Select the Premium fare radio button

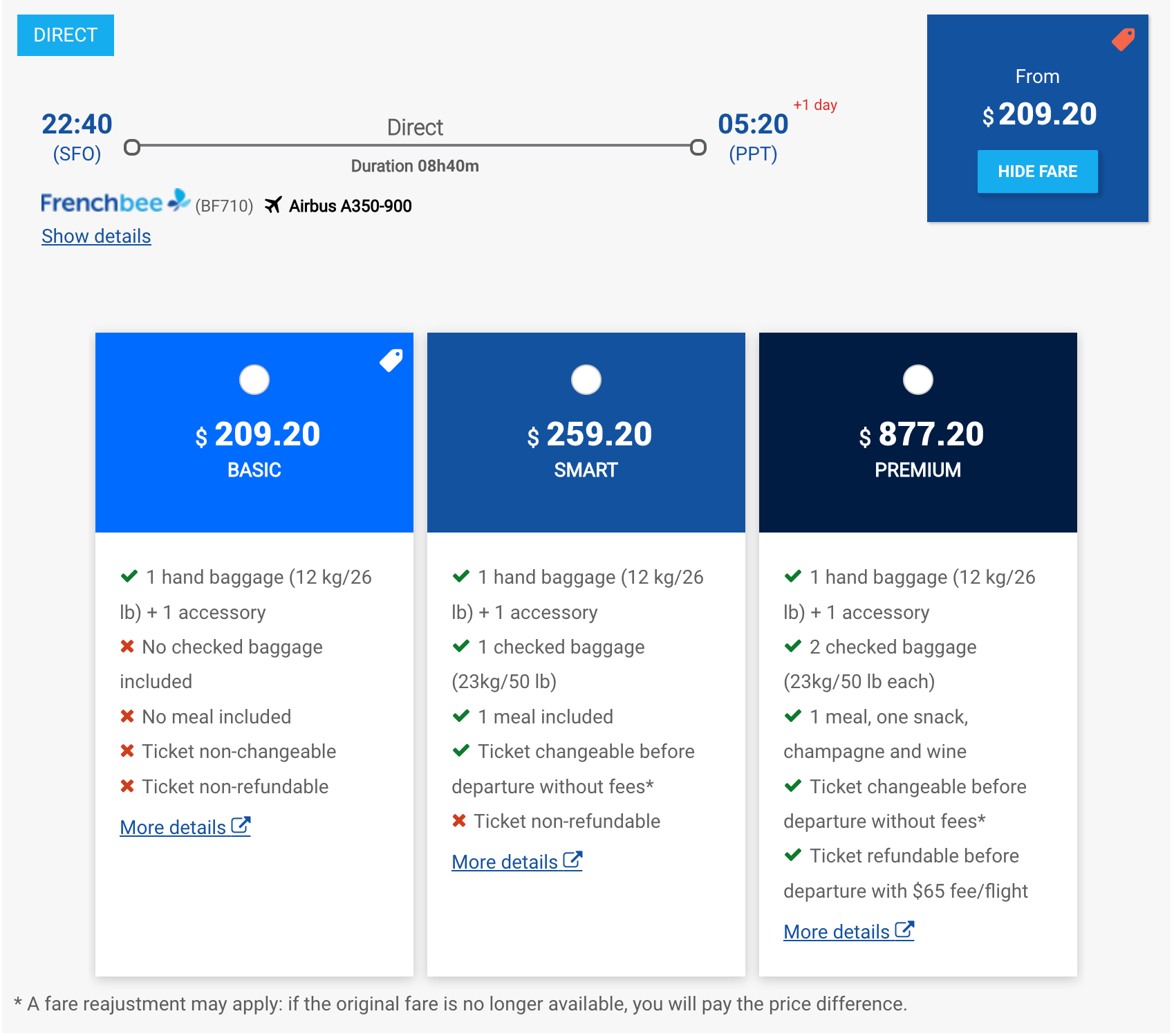click(x=918, y=380)
